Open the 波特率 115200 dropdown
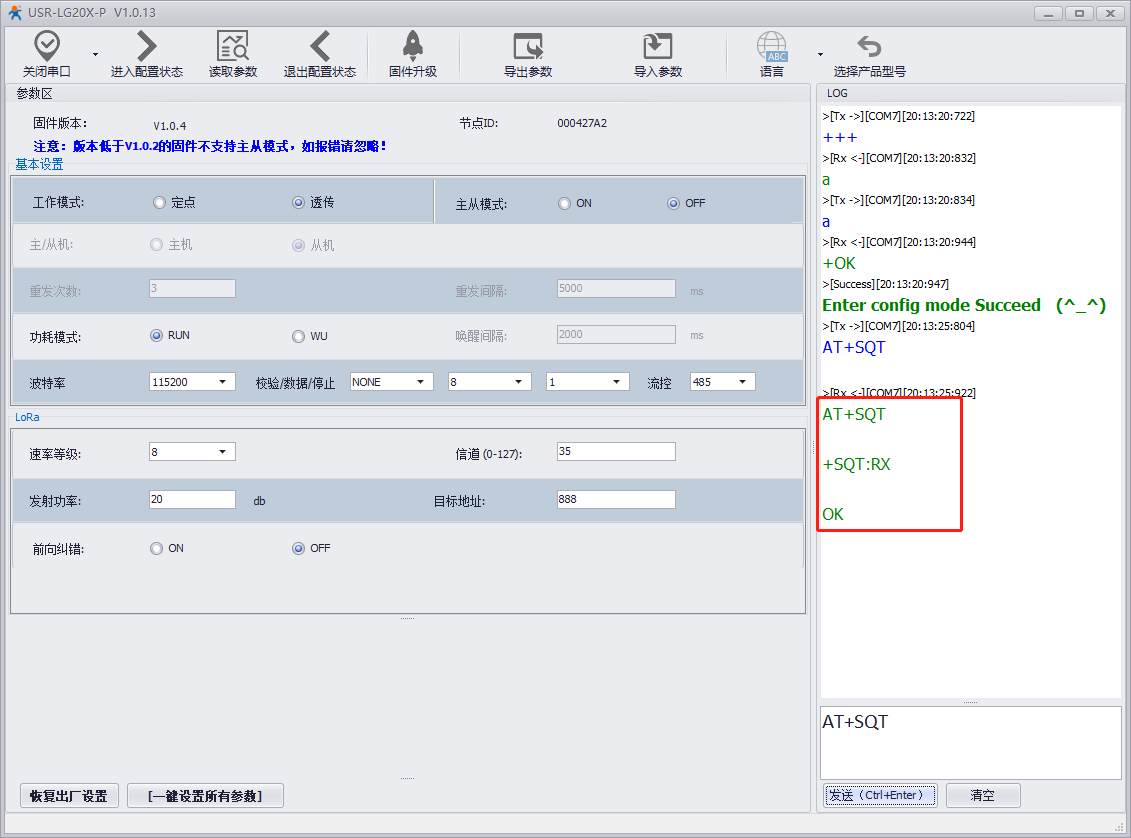1131x838 pixels. pyautogui.click(x=192, y=382)
